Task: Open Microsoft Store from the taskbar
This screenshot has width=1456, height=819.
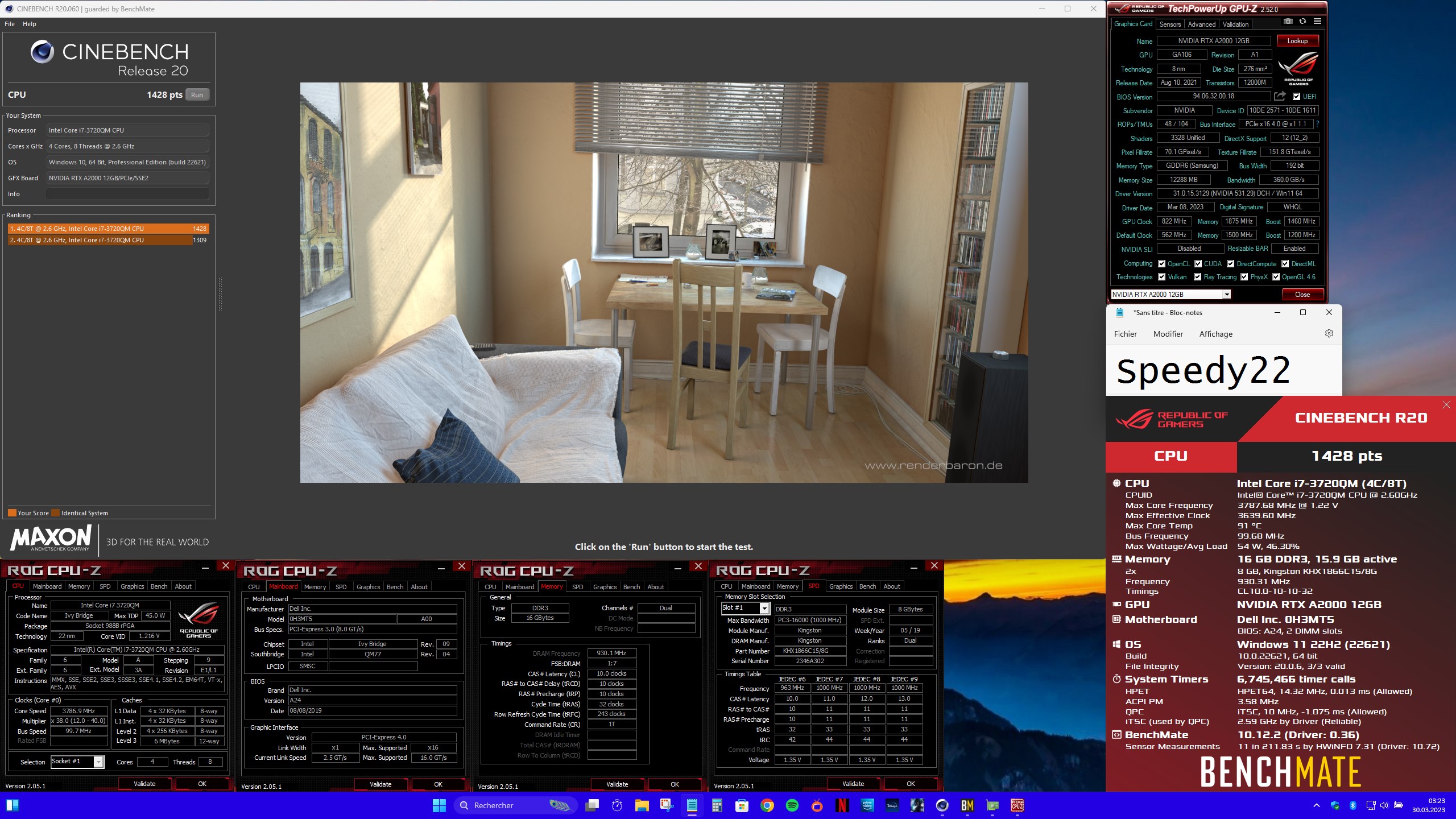Action: (x=742, y=805)
